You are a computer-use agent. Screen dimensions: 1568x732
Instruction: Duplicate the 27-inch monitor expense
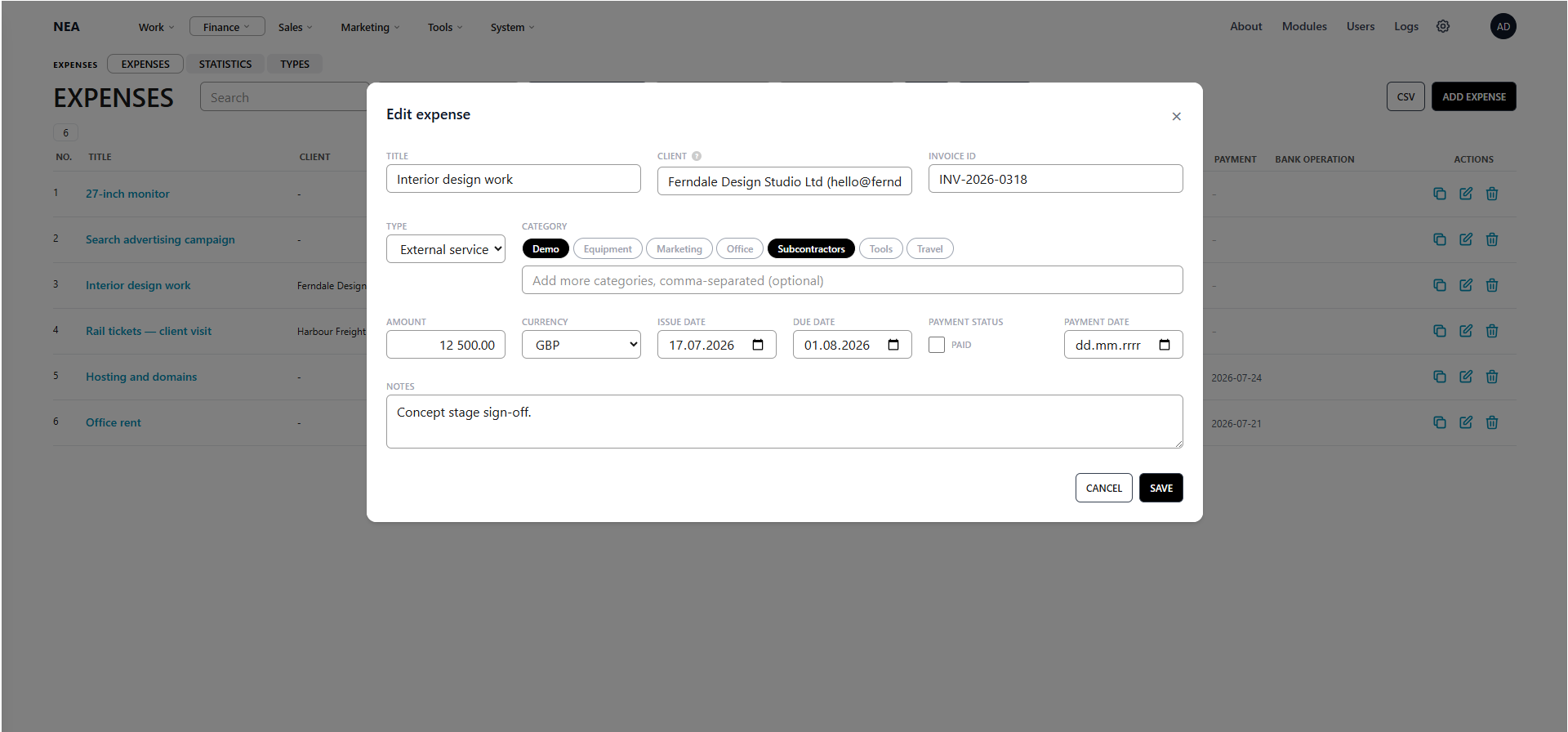(1440, 194)
